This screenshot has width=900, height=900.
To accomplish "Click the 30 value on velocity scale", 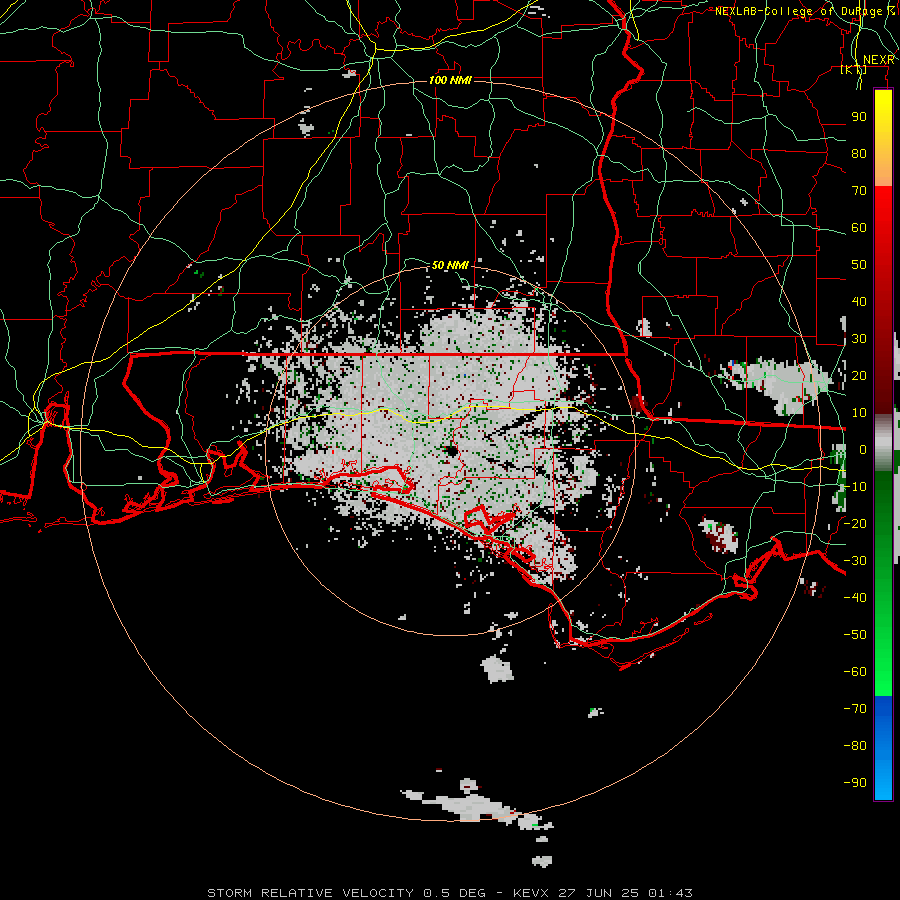I will pyautogui.click(x=859, y=339).
